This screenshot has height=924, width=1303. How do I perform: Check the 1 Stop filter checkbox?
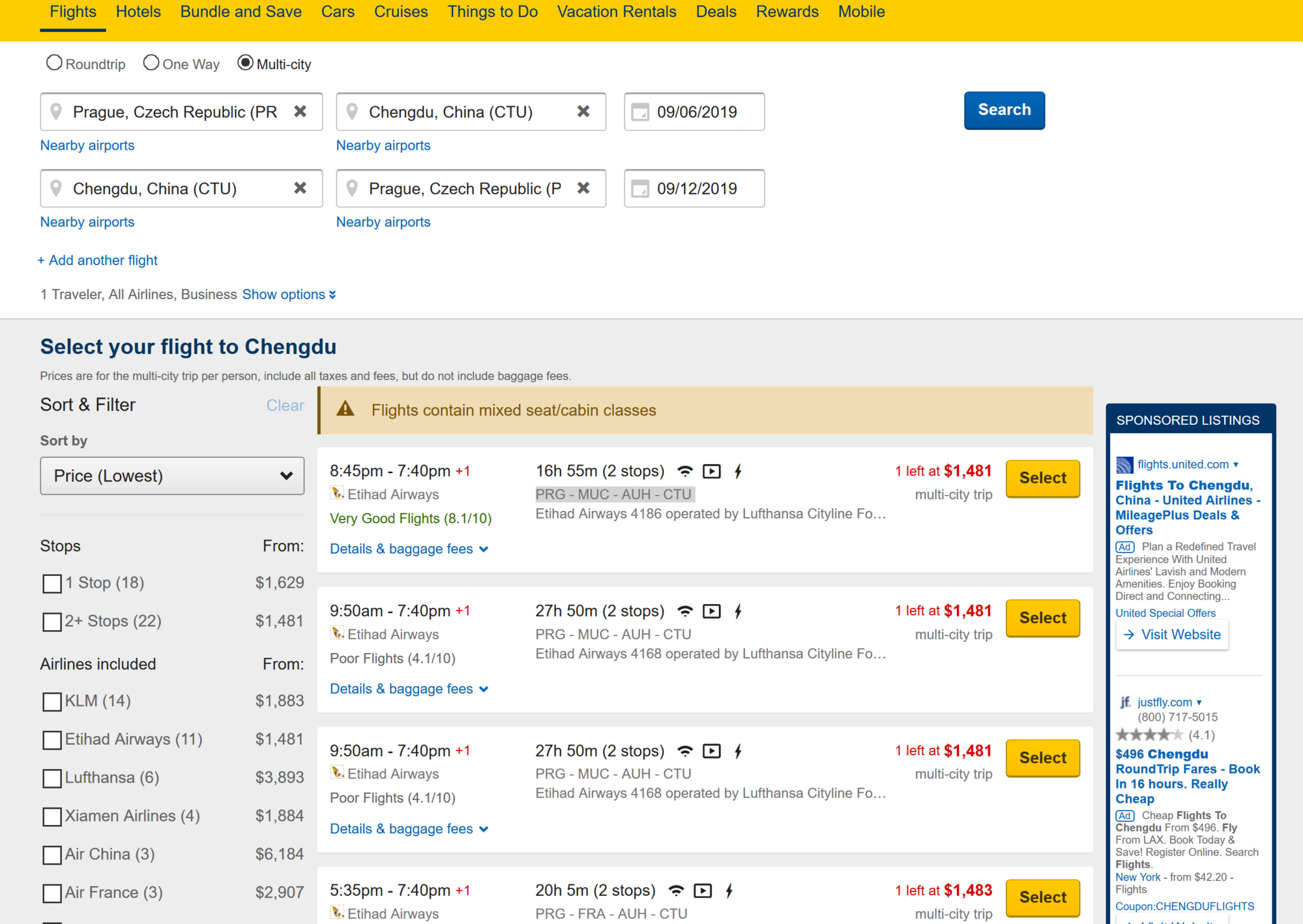tap(52, 583)
